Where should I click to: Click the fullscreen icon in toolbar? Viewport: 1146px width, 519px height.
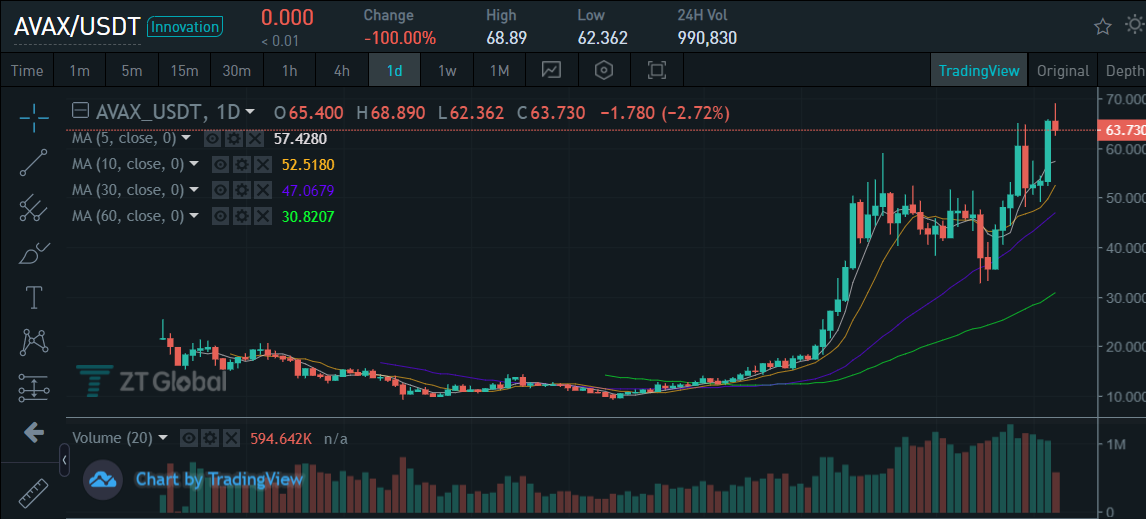coord(657,70)
